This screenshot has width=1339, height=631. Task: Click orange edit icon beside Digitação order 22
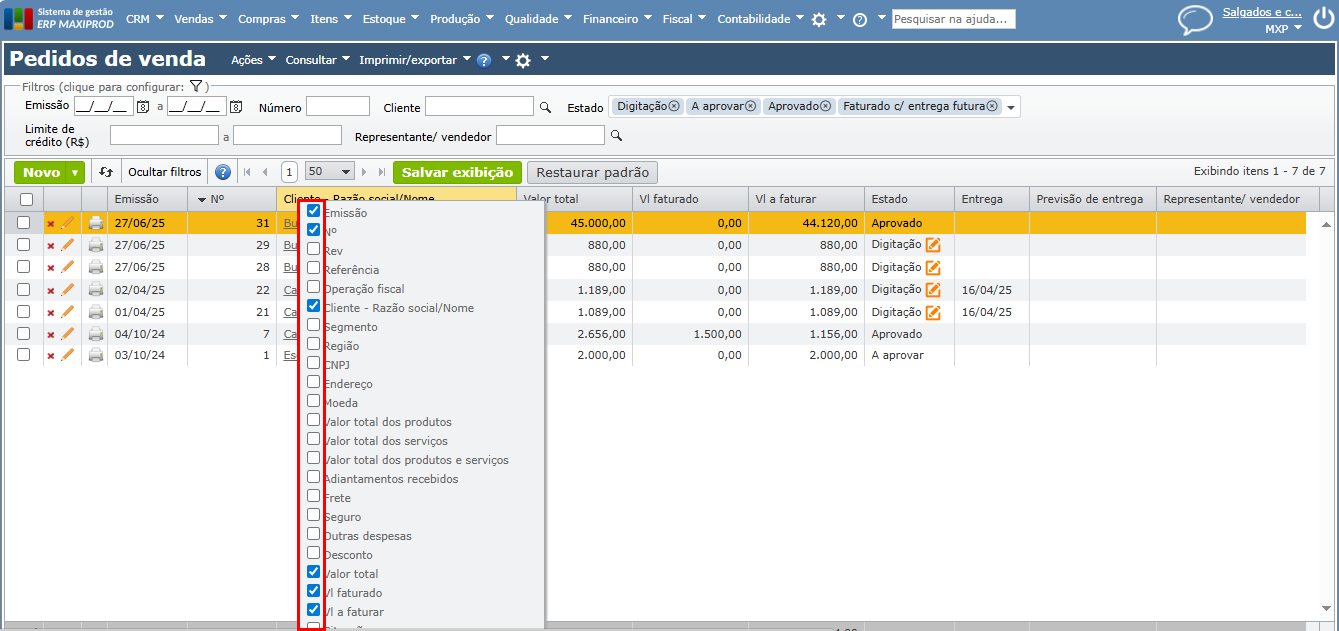click(x=933, y=290)
